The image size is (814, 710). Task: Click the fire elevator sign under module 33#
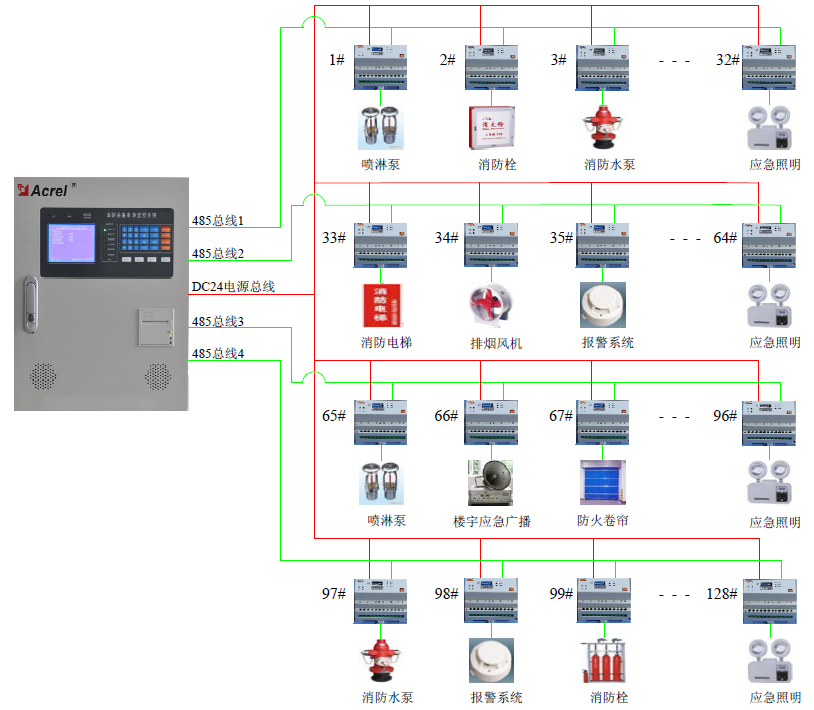point(379,306)
